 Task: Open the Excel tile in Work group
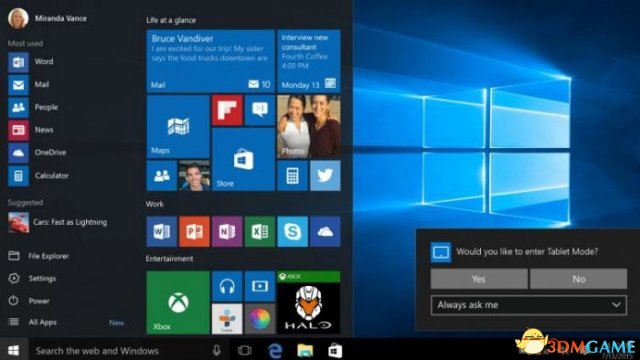[x=260, y=232]
